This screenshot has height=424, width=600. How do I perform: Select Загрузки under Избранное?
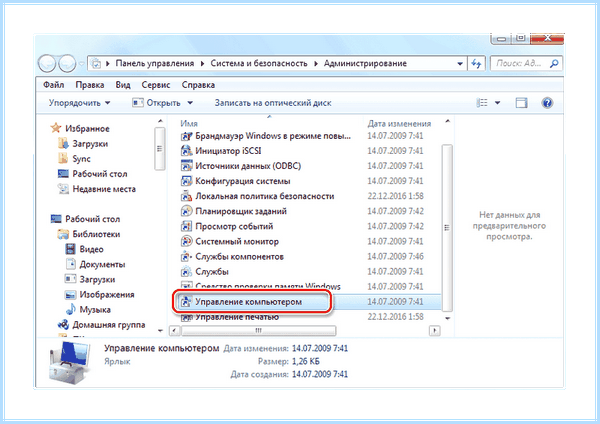coord(90,144)
